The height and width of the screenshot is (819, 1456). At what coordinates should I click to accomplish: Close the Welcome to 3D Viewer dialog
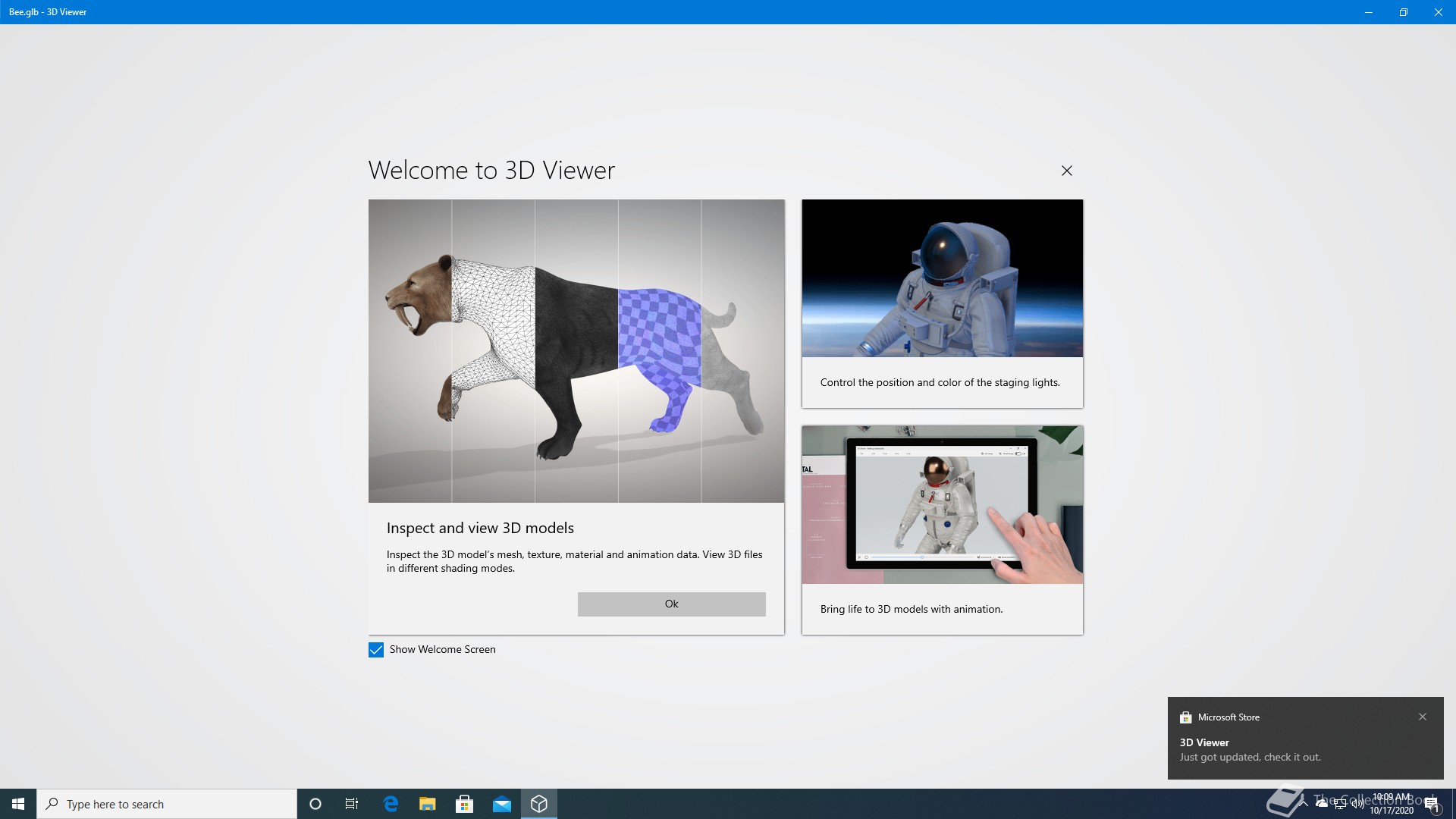coord(1066,171)
